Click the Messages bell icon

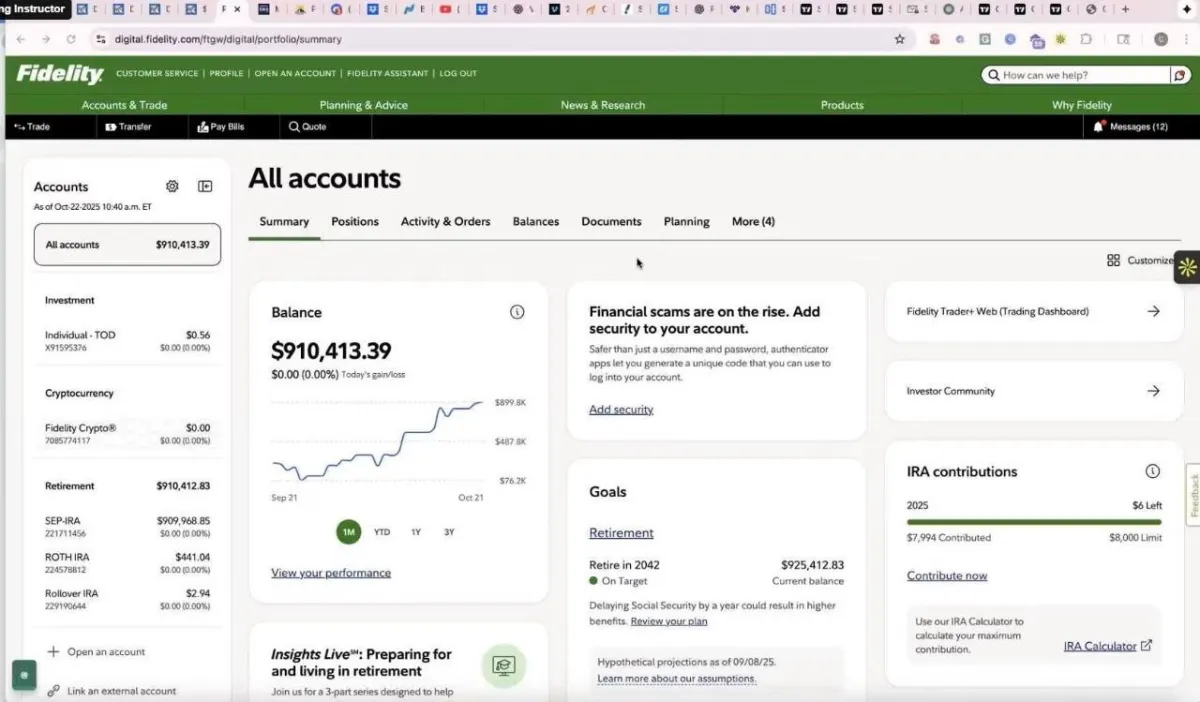tap(1099, 127)
